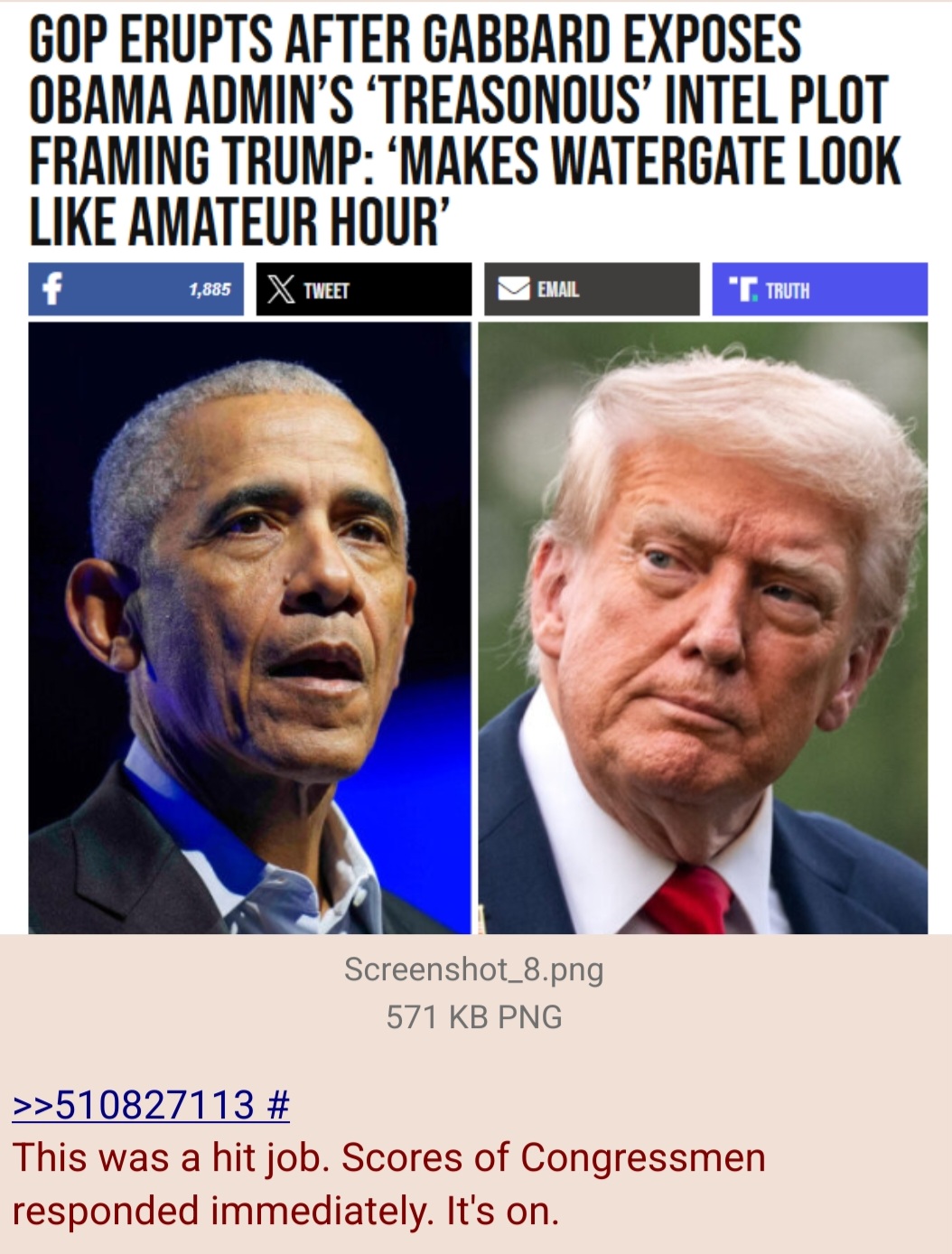Click the word EMAIL on the gray button

pos(558,289)
